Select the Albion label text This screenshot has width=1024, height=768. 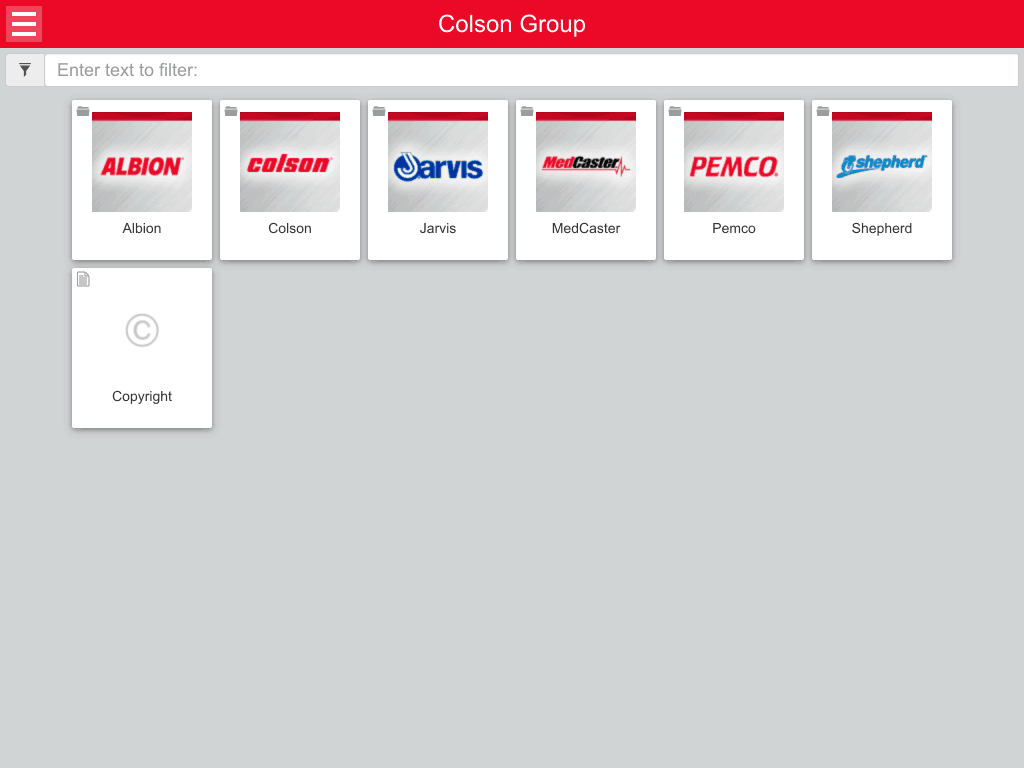(142, 228)
